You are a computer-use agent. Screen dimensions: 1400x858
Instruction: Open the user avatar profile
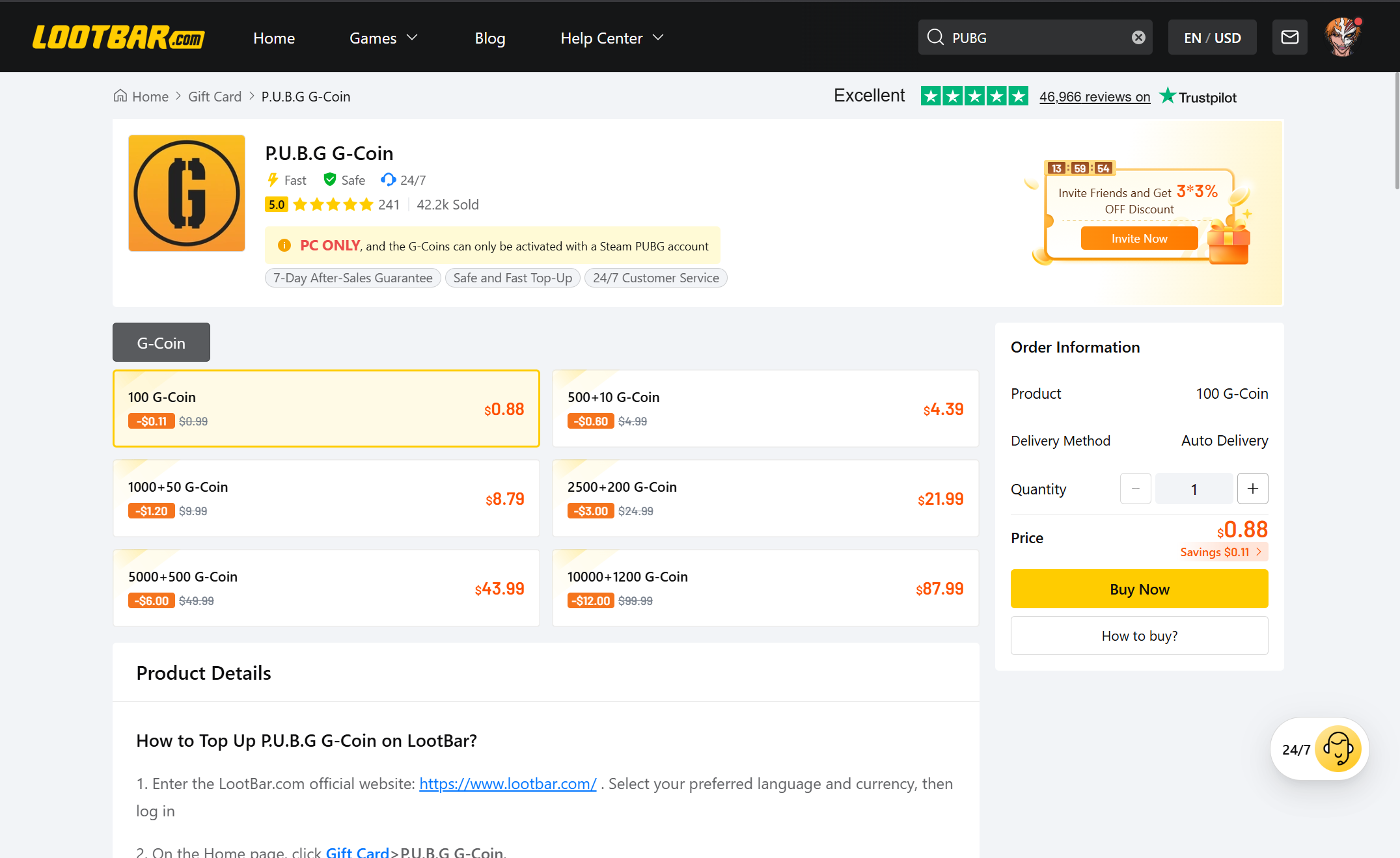tap(1342, 37)
